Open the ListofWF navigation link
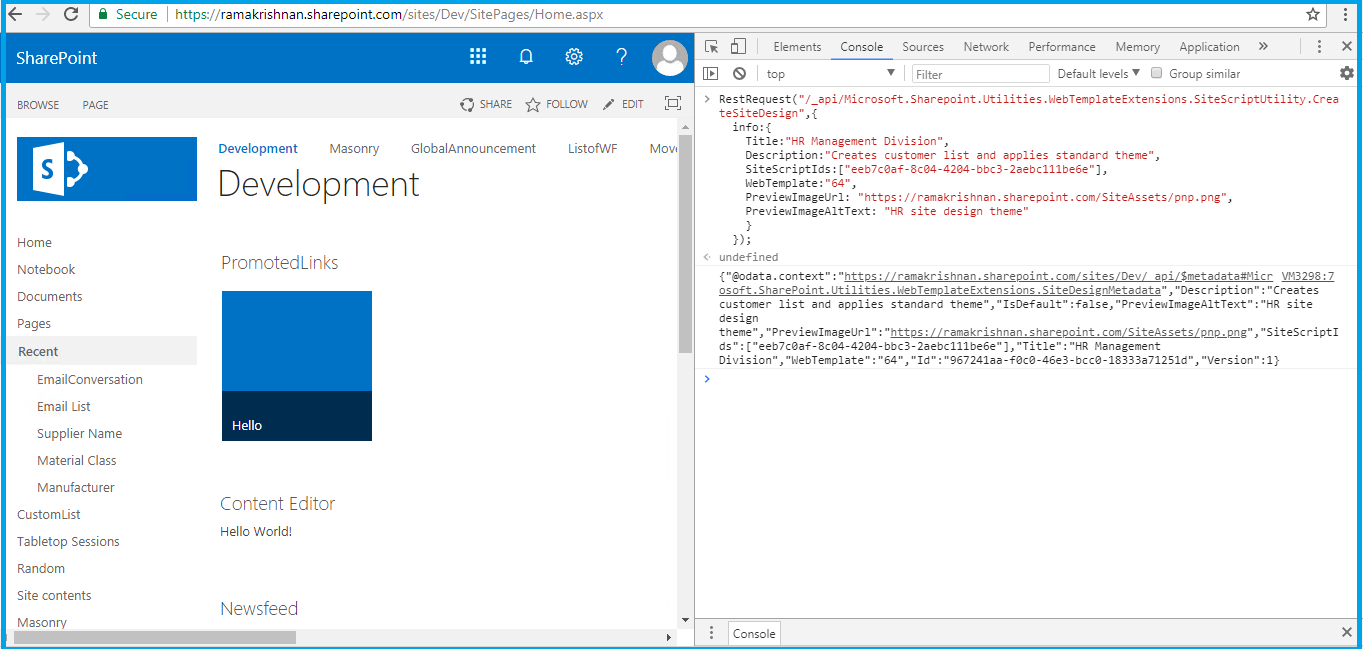This screenshot has height=649, width=1363. point(593,149)
